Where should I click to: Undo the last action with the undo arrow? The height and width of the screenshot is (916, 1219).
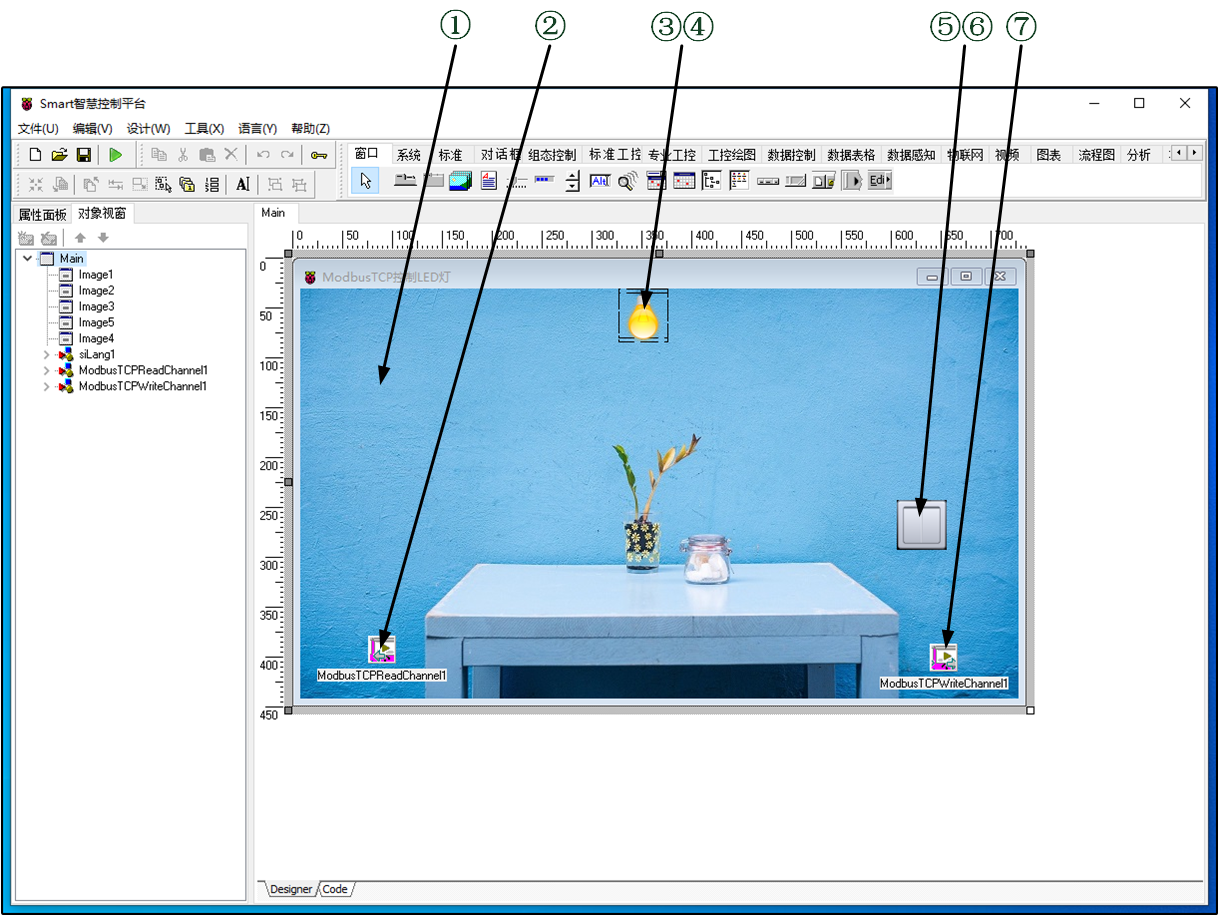[x=263, y=155]
